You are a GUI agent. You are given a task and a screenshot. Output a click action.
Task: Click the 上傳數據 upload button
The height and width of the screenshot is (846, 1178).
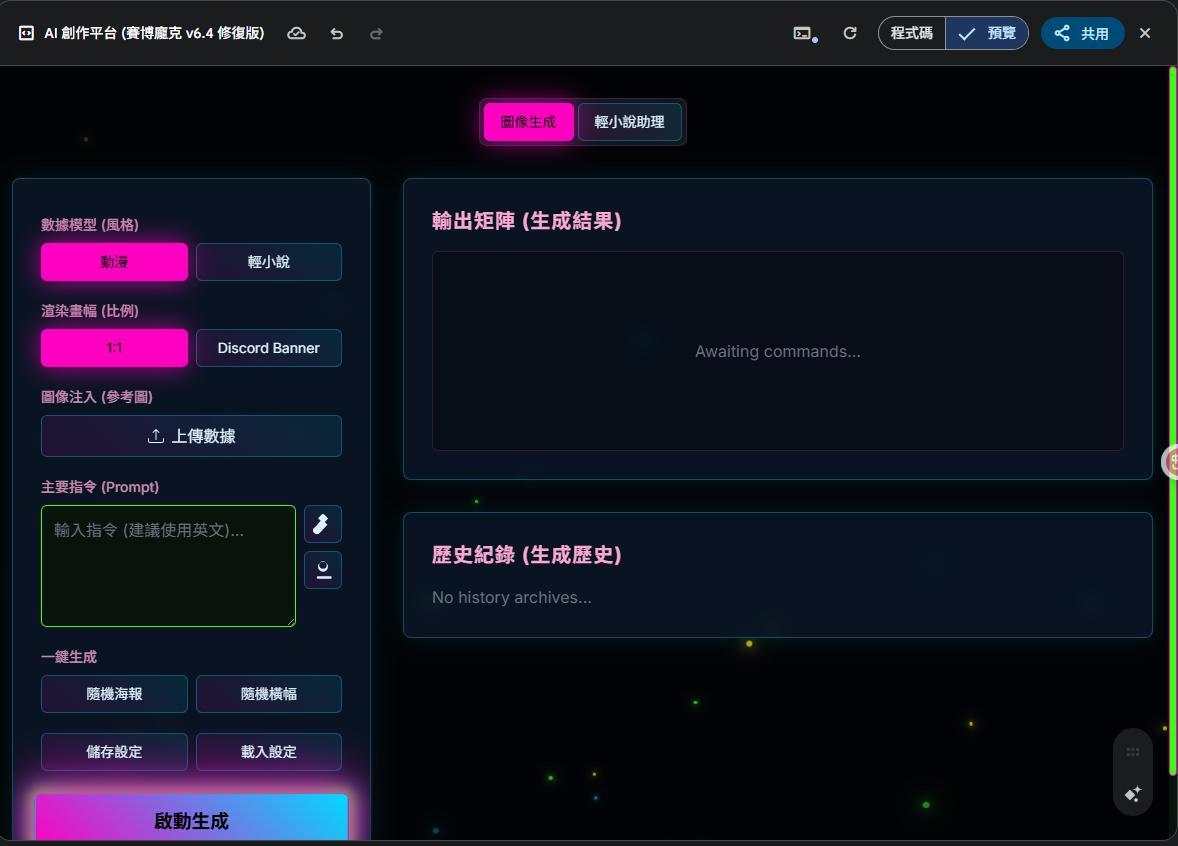click(191, 436)
